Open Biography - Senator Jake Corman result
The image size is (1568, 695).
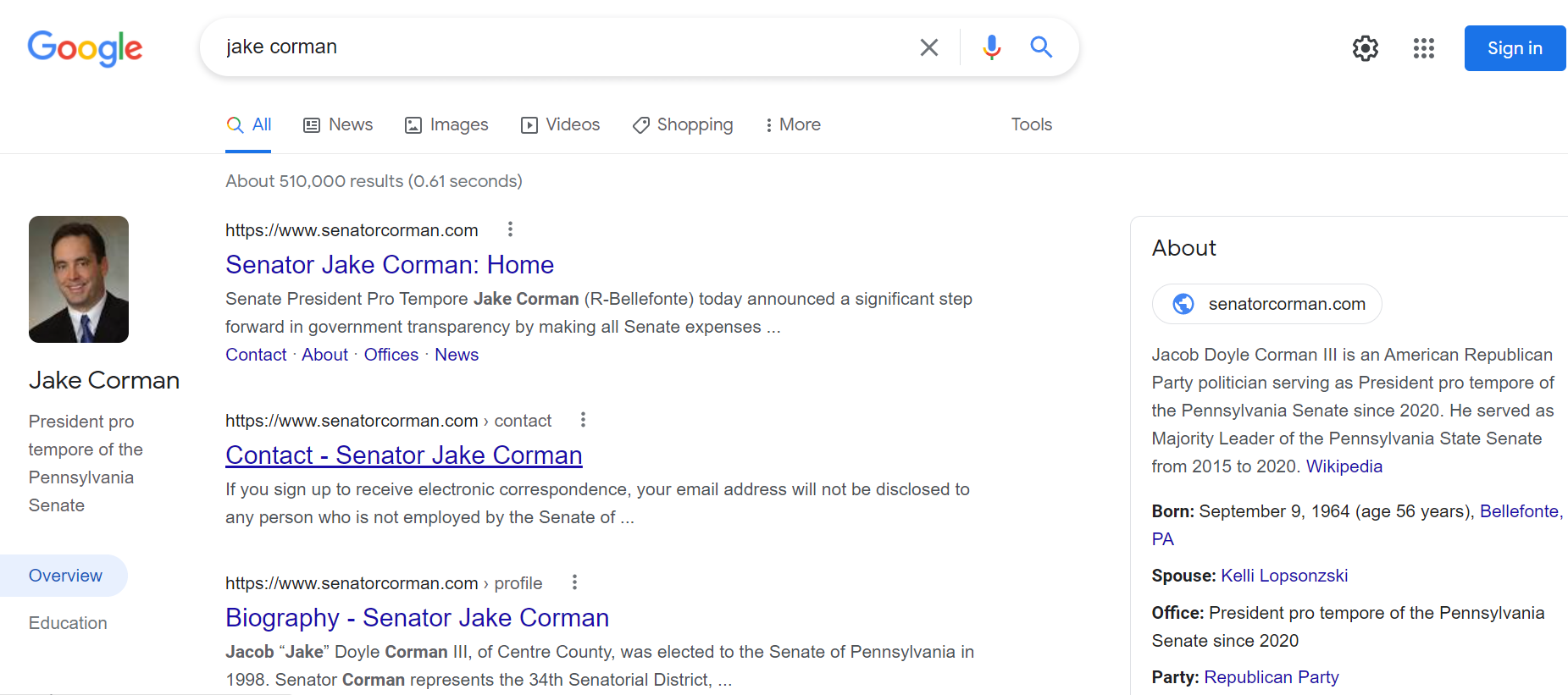[x=417, y=618]
